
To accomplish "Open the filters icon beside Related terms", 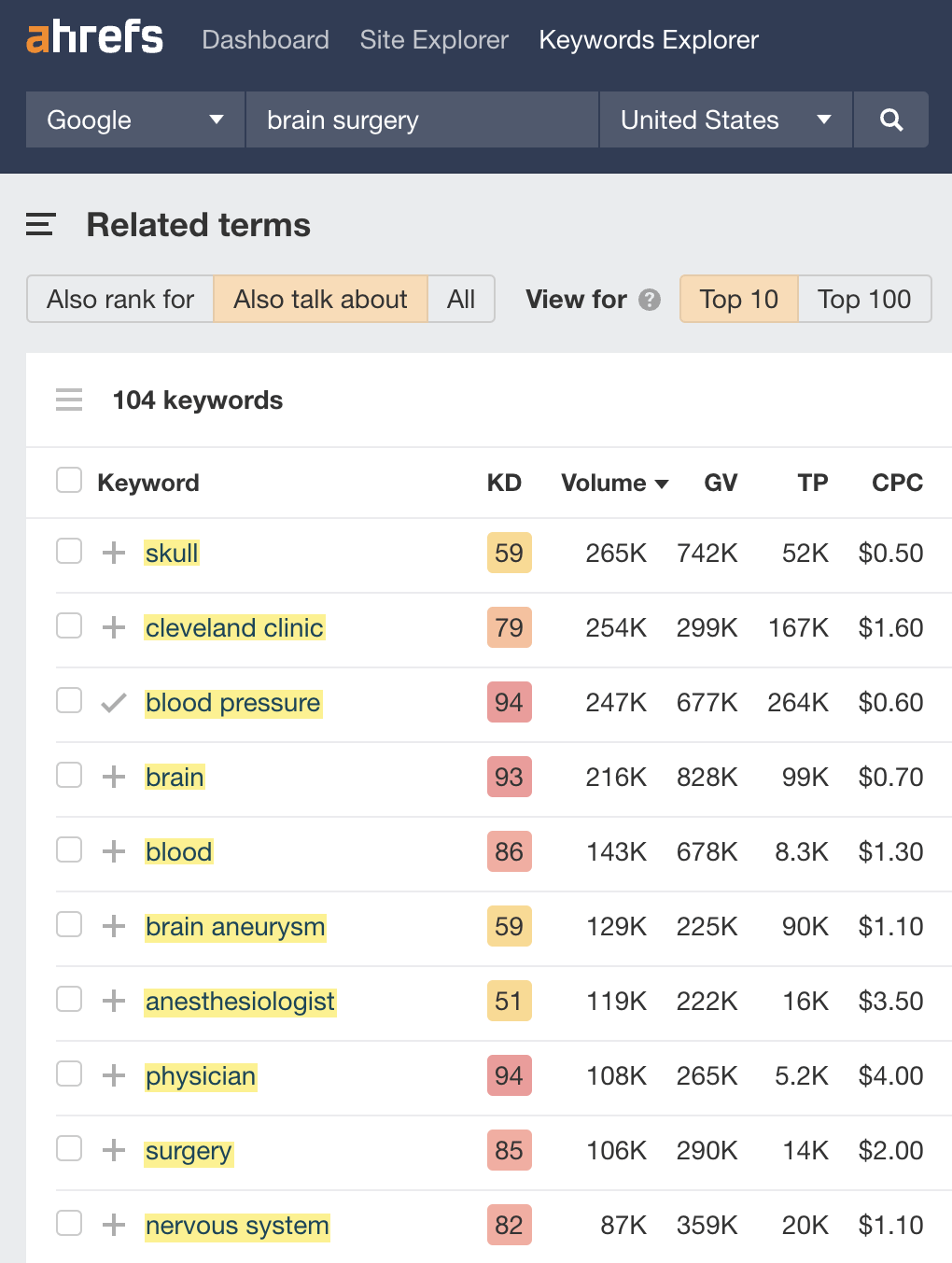I will click(39, 225).
